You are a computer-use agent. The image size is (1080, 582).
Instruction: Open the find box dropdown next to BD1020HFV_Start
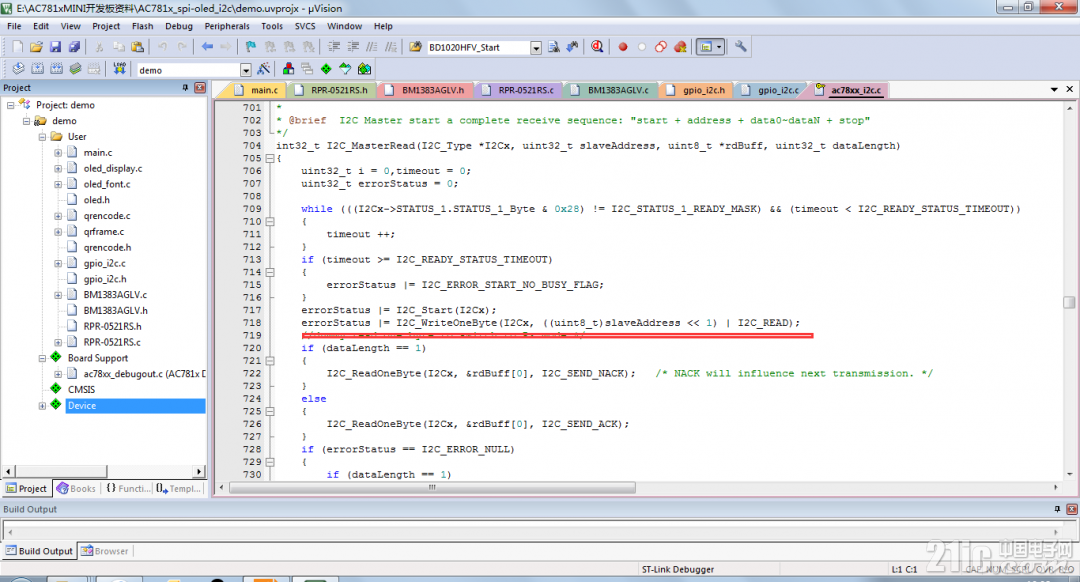(x=536, y=48)
